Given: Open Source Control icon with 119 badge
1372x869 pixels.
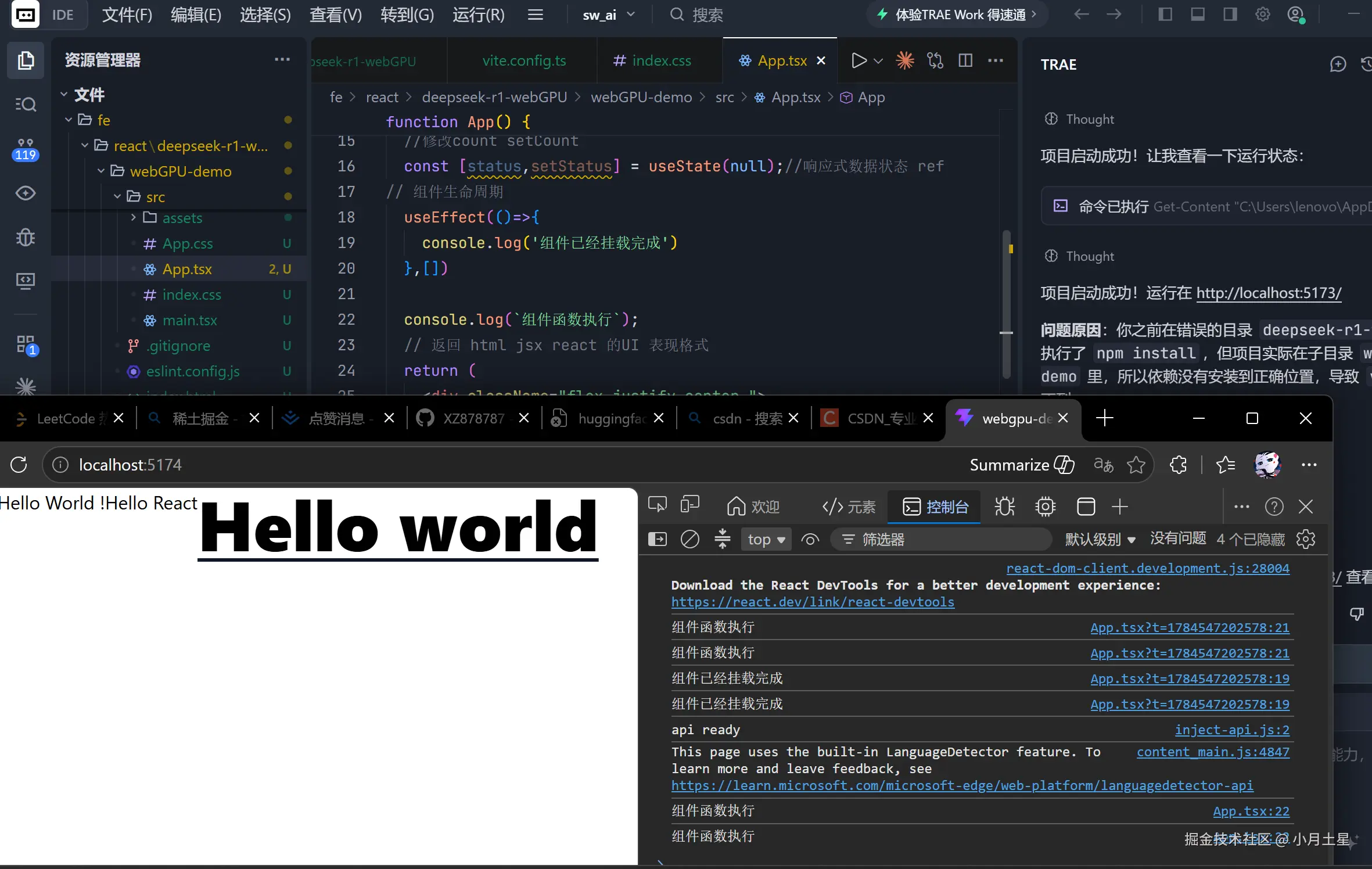Looking at the screenshot, I should click(x=26, y=149).
